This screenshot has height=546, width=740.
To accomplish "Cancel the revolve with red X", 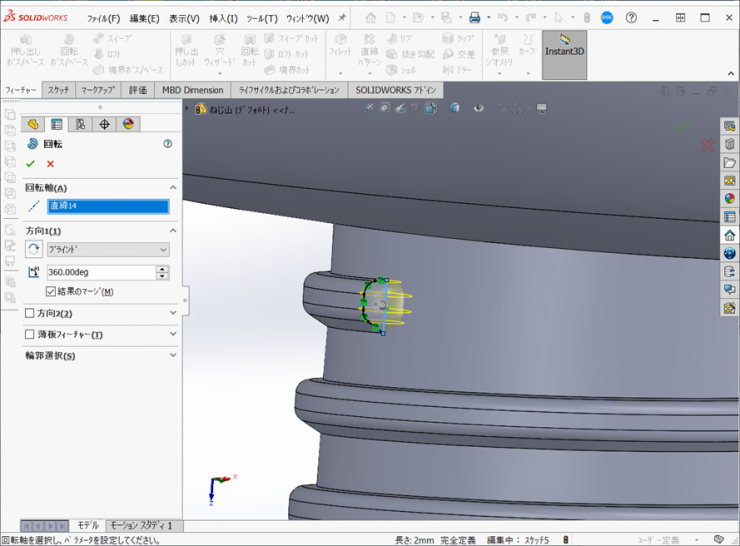I will point(50,164).
